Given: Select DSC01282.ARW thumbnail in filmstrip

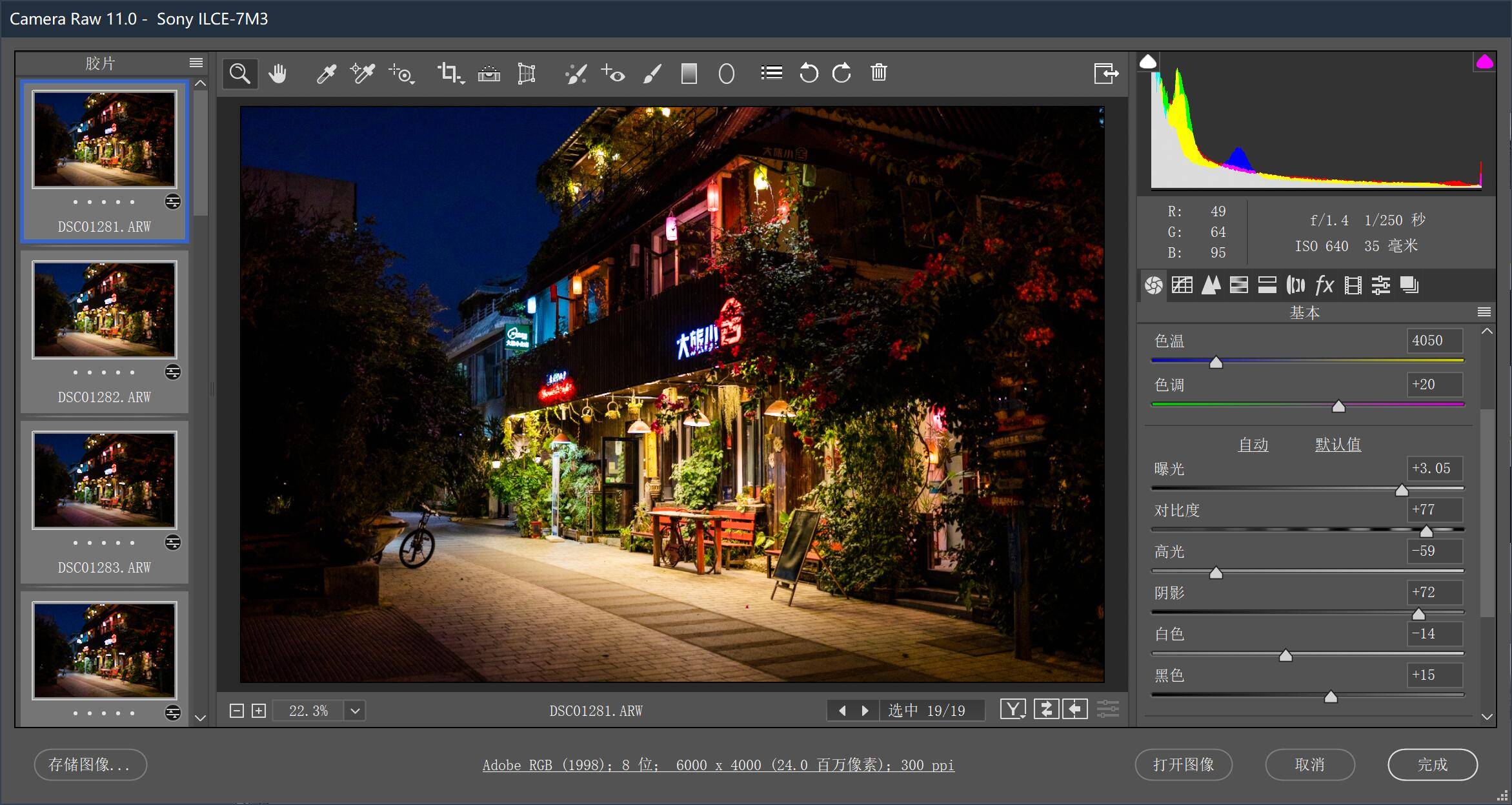Looking at the screenshot, I should 105,310.
